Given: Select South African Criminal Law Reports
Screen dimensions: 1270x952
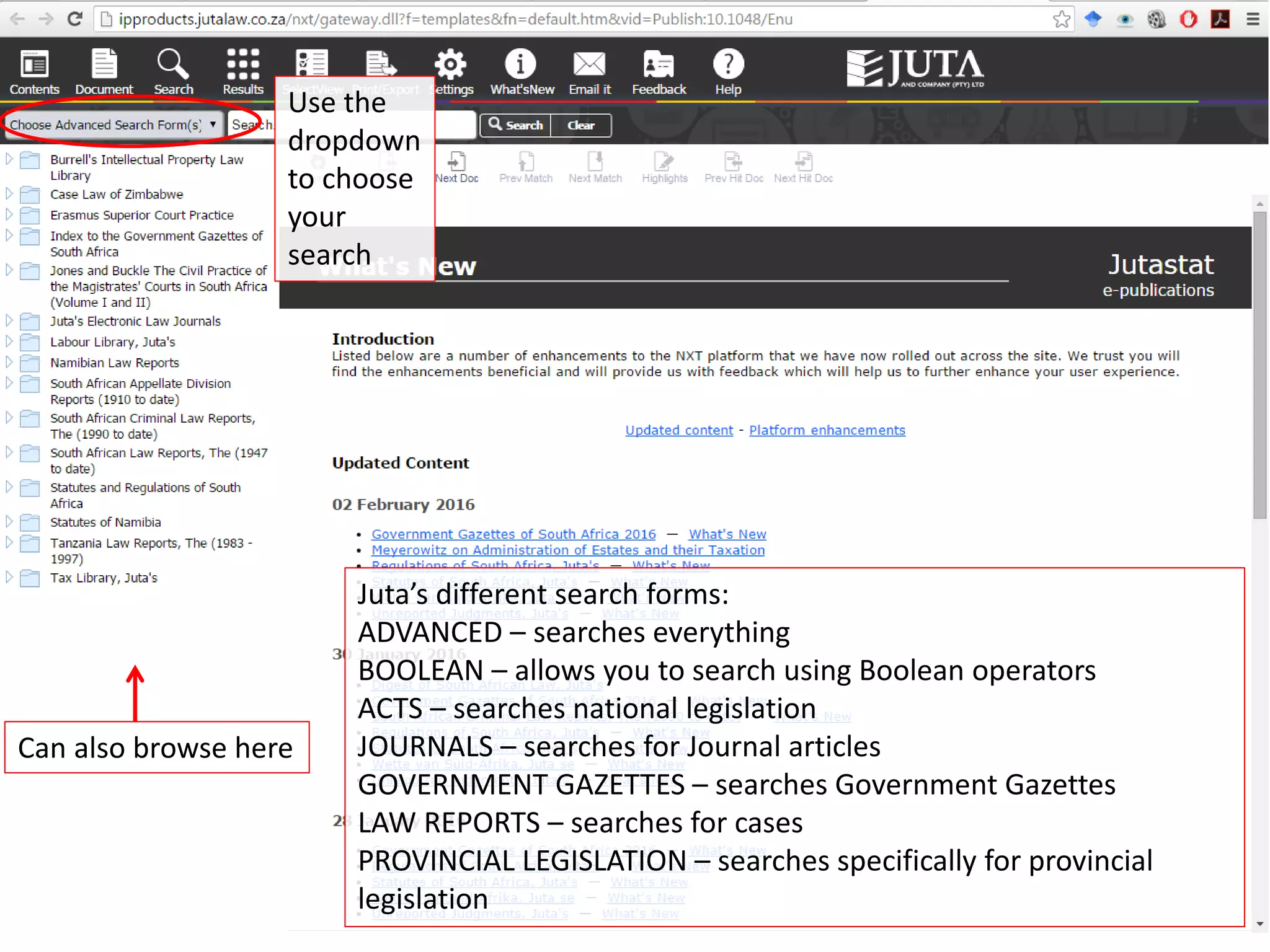Looking at the screenshot, I should point(153,426).
